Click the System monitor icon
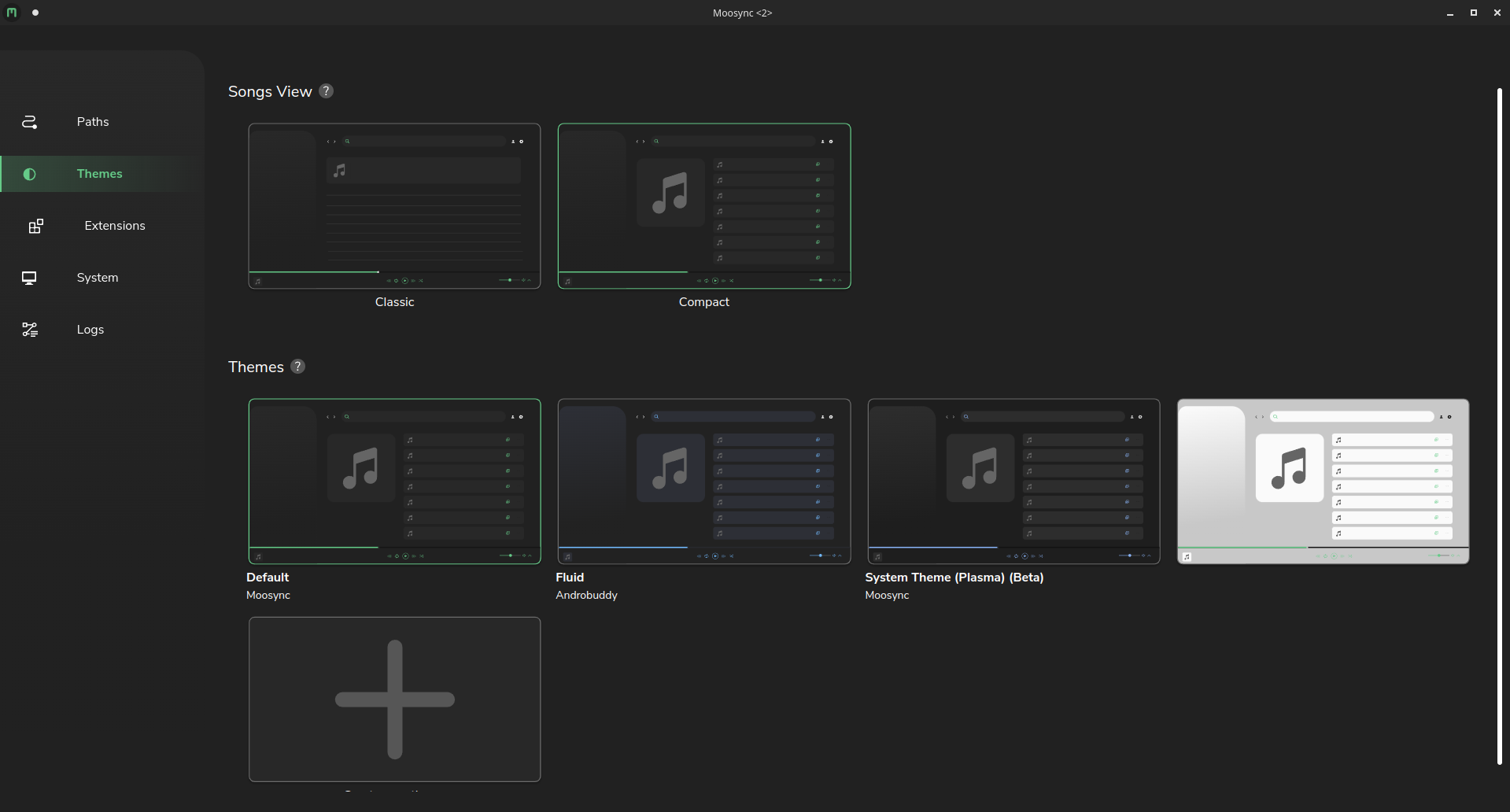This screenshot has height=812, width=1510. (x=29, y=278)
